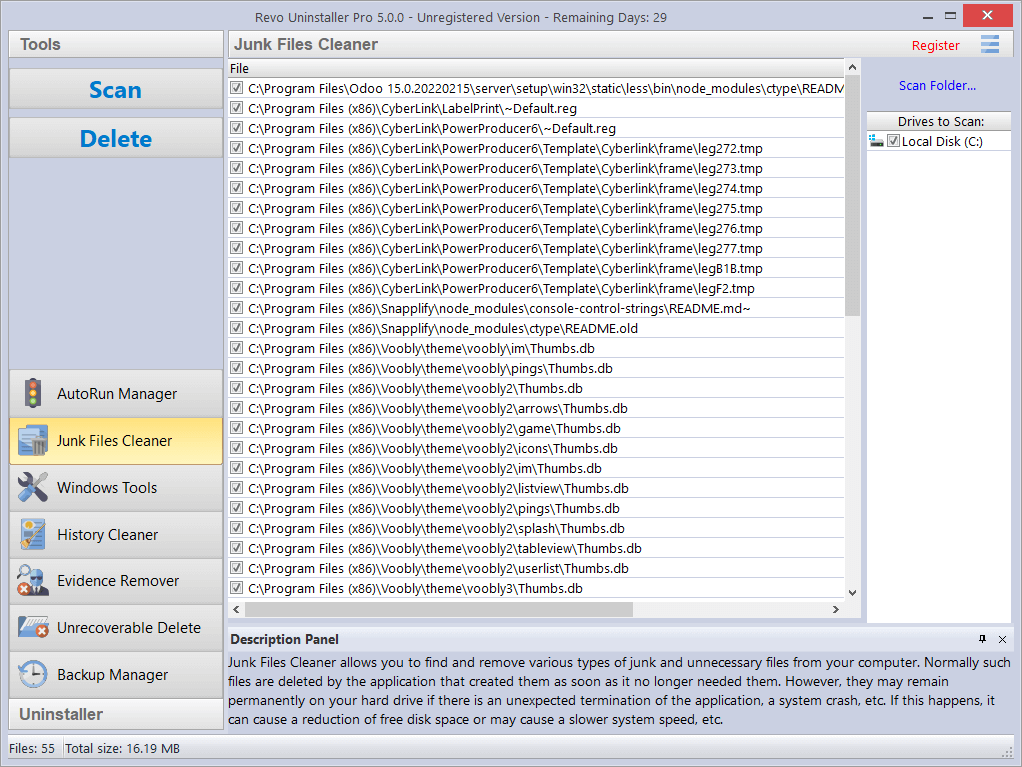Click the Local Disk (C:) drive icon
This screenshot has height=767, width=1022.
tap(877, 141)
